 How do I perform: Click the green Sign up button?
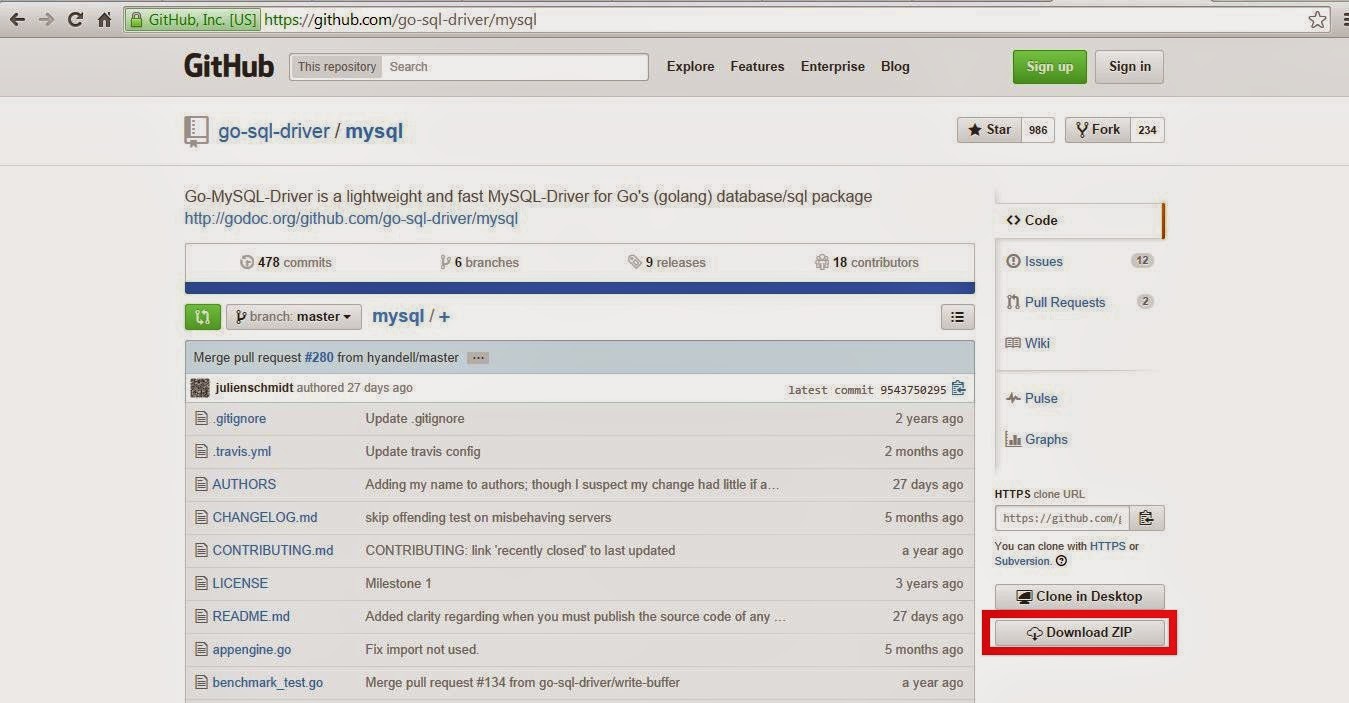click(x=1049, y=67)
